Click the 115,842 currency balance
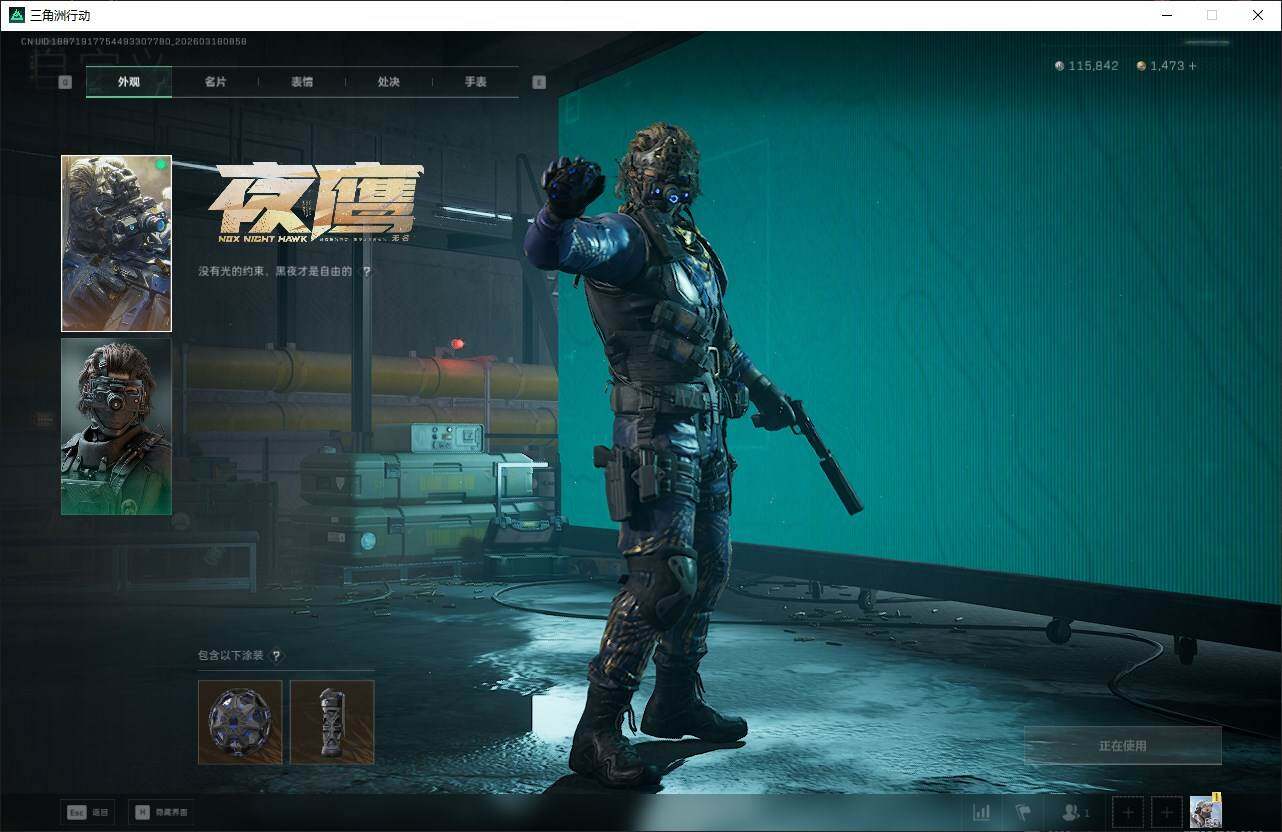The width and height of the screenshot is (1282, 832). [1087, 66]
